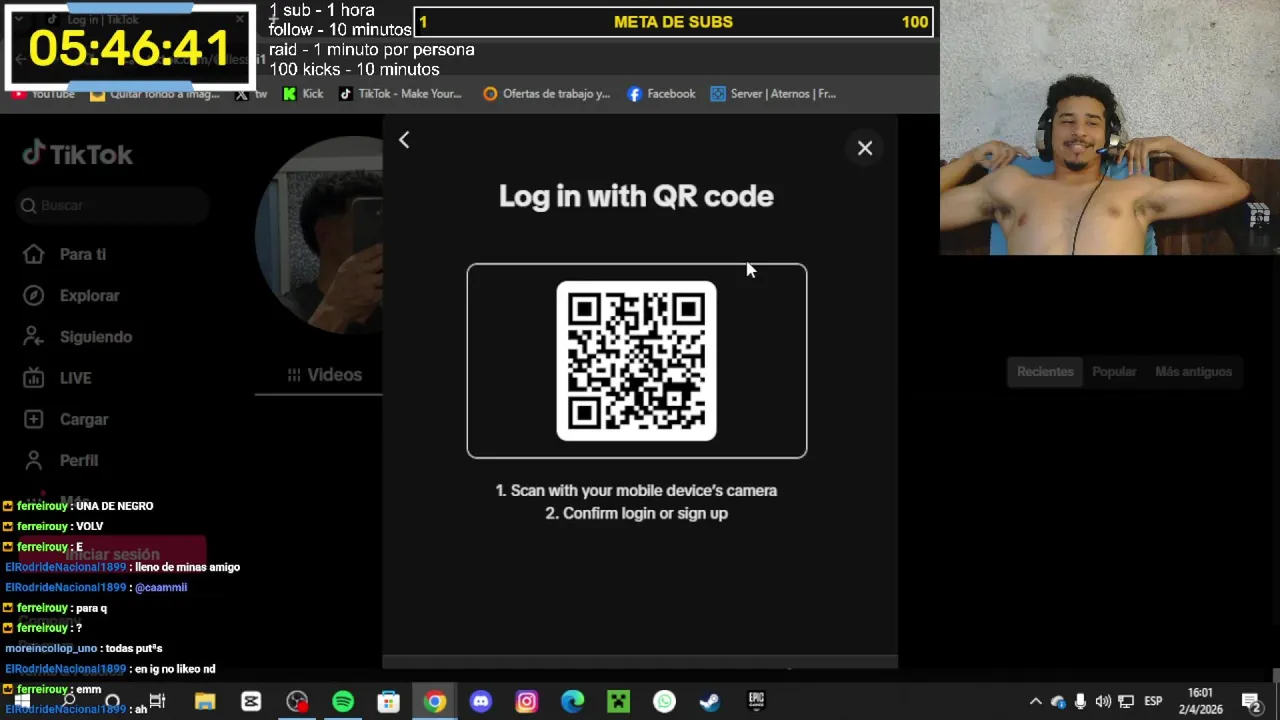Viewport: 1280px width, 720px height.
Task: Open the notification center icon
Action: (1251, 702)
